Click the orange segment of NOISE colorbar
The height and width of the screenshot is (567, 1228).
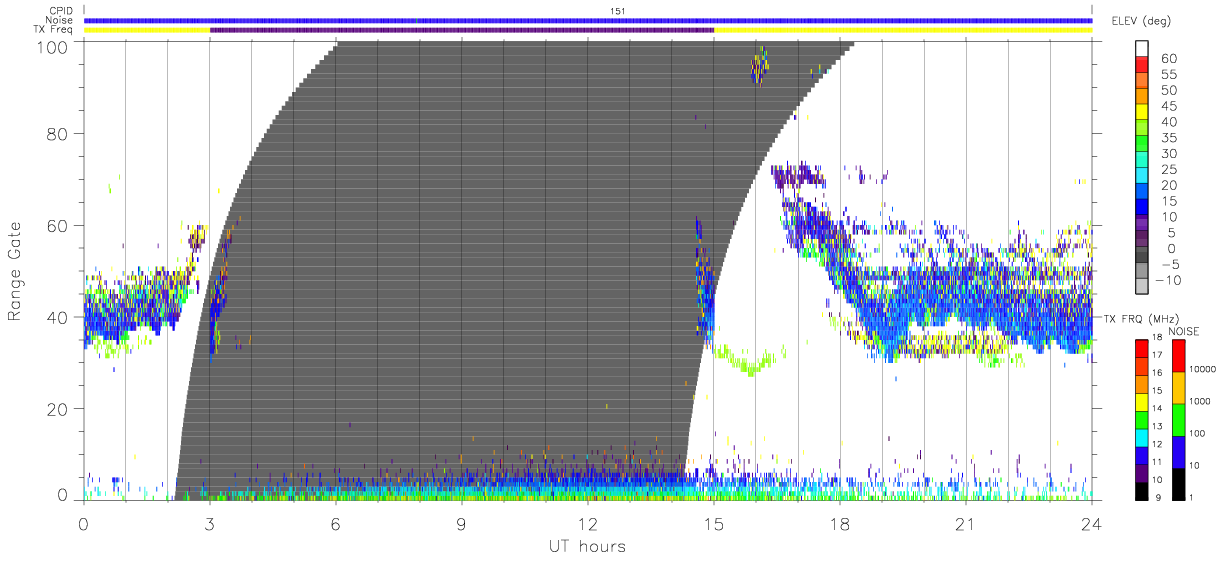click(x=1178, y=388)
